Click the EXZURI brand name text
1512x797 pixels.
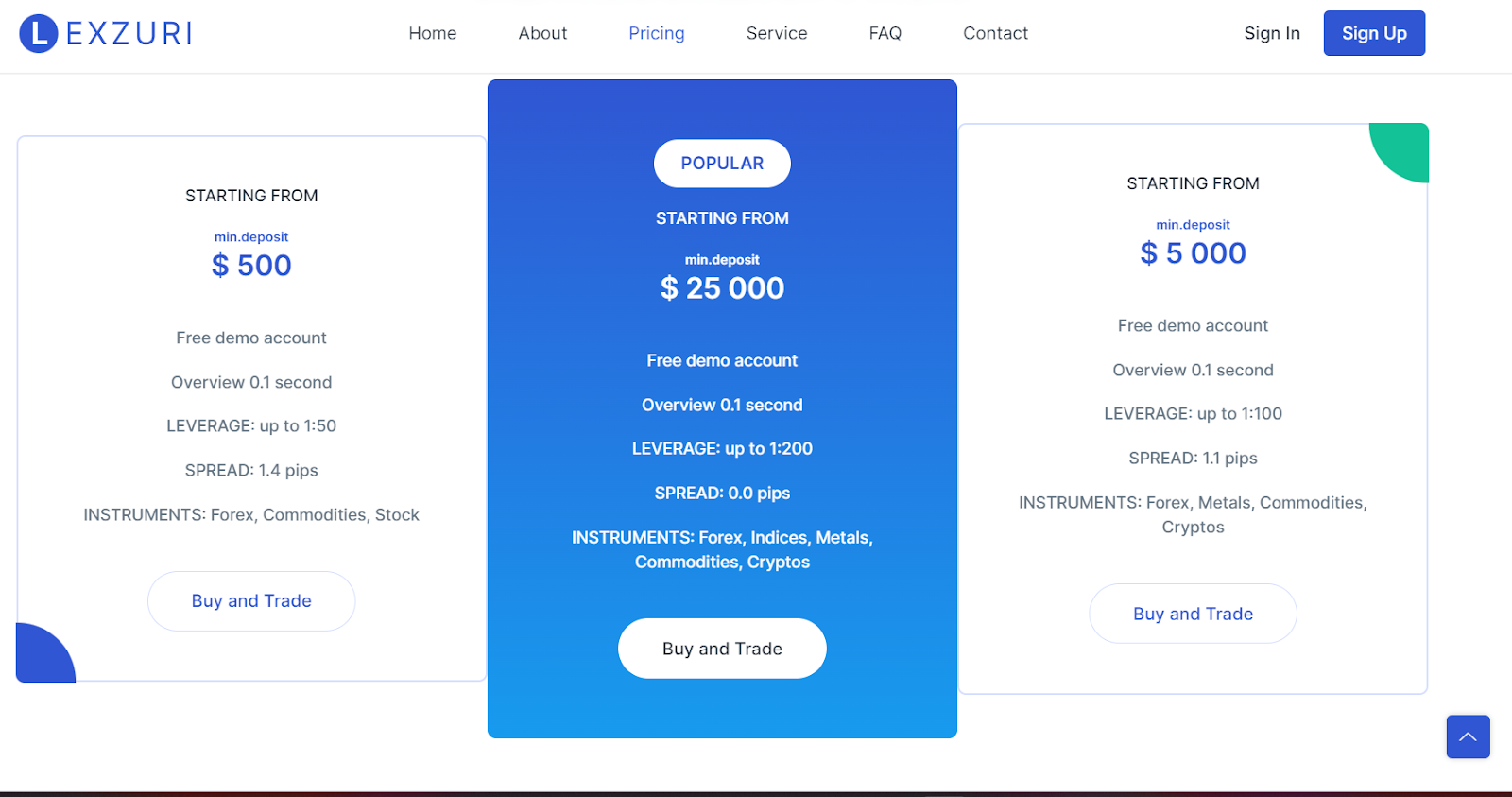[x=129, y=34]
